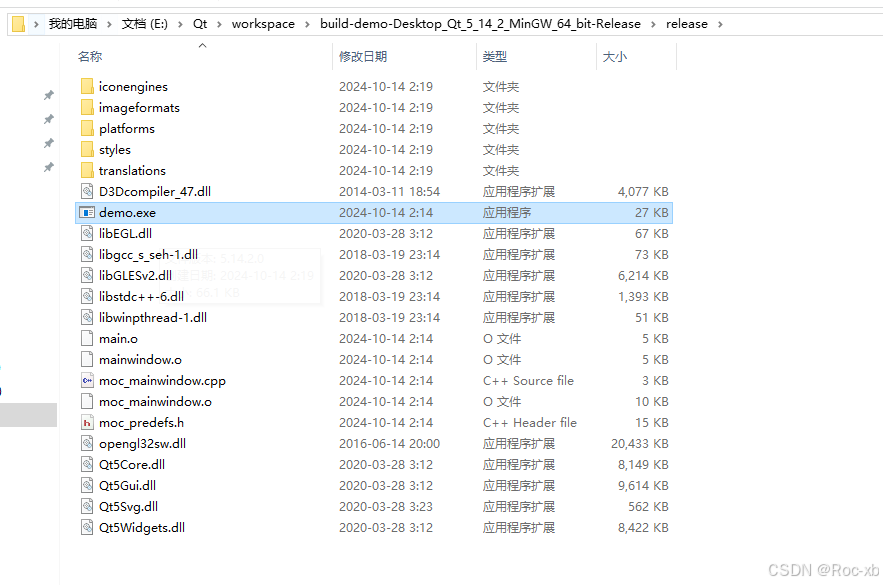The height and width of the screenshot is (585, 883).
Task: Expand the chevron after build-demo-Desktop breadcrumb
Action: tap(653, 24)
